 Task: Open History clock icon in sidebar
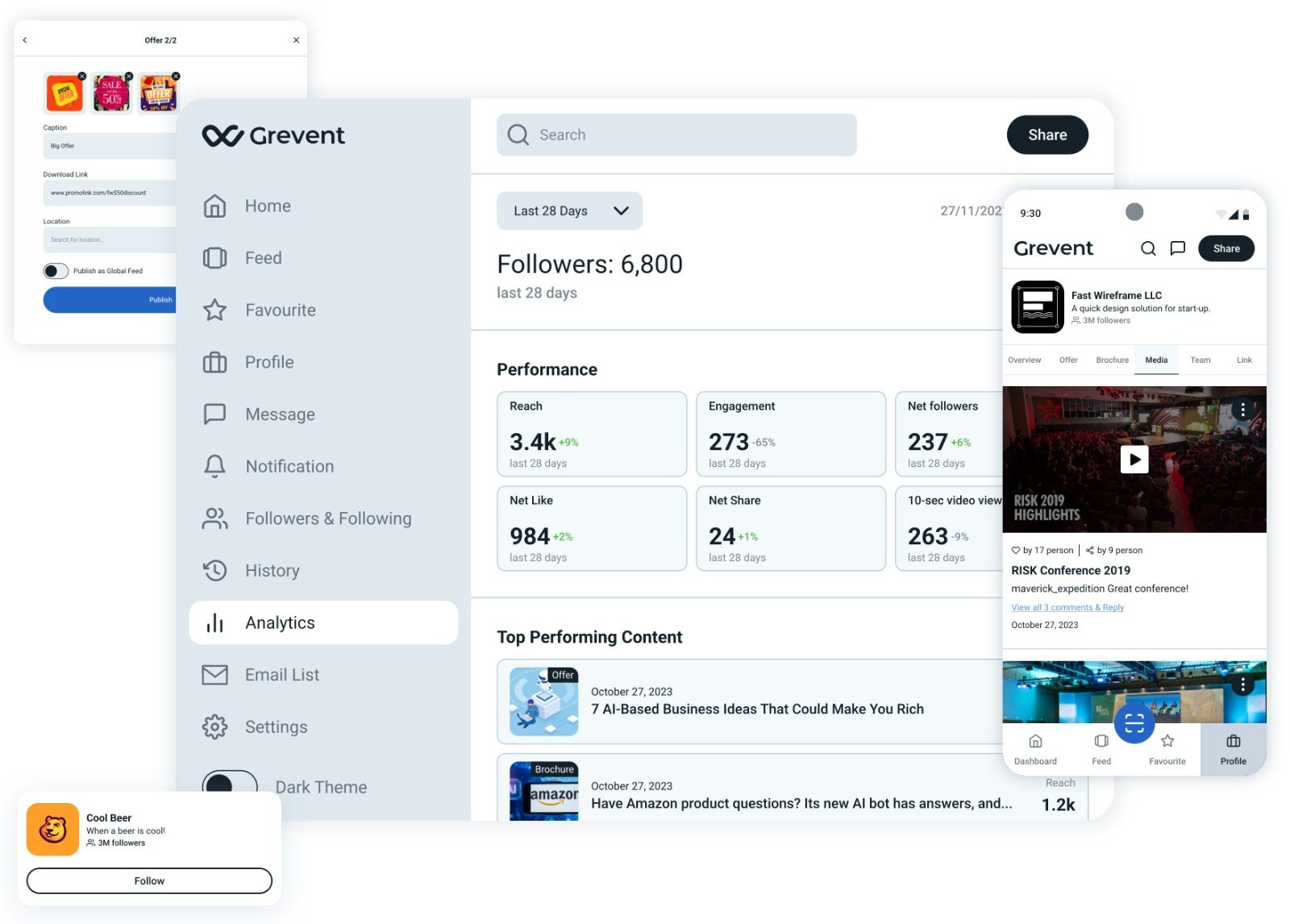(214, 571)
